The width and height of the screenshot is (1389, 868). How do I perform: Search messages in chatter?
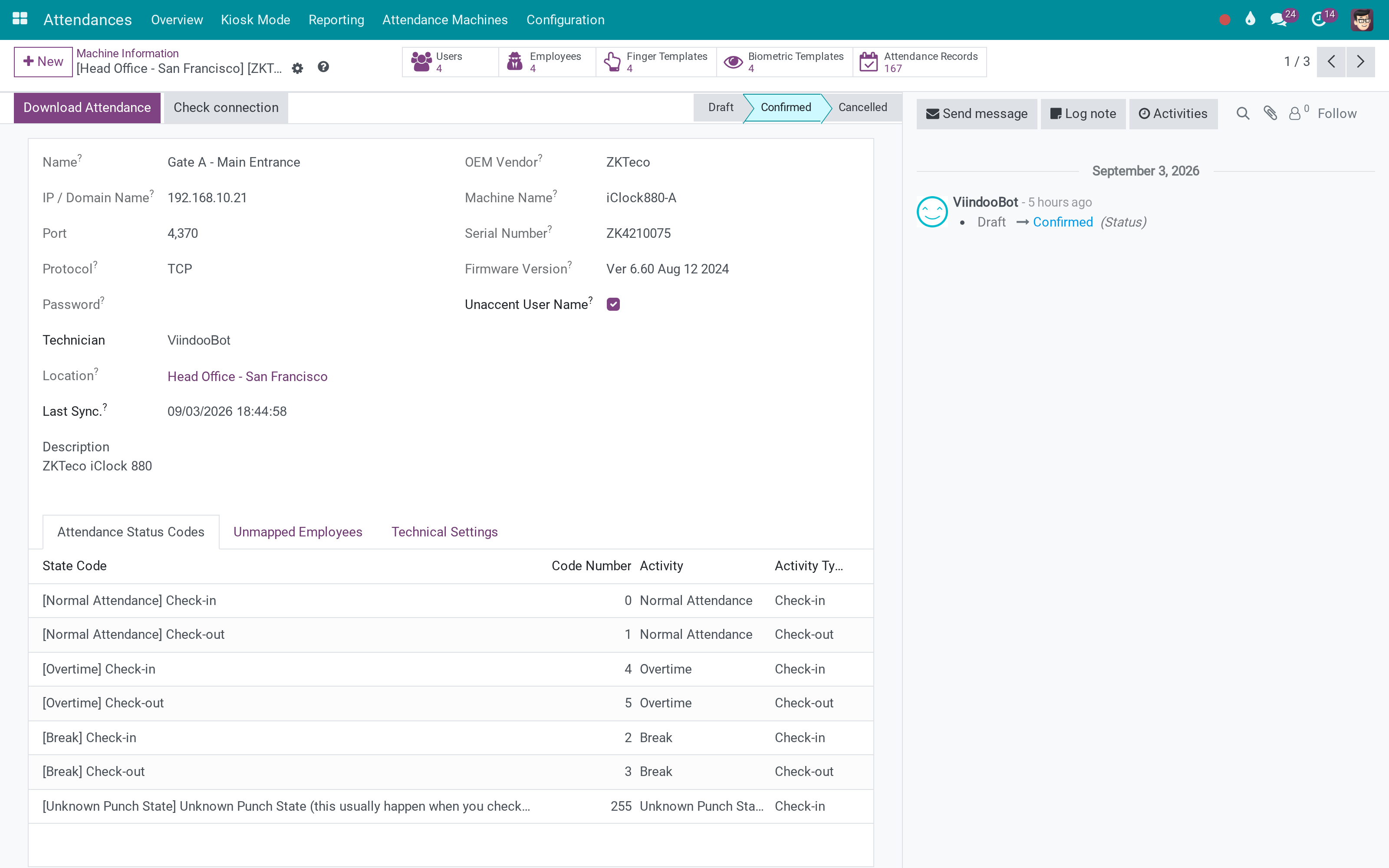click(1243, 114)
